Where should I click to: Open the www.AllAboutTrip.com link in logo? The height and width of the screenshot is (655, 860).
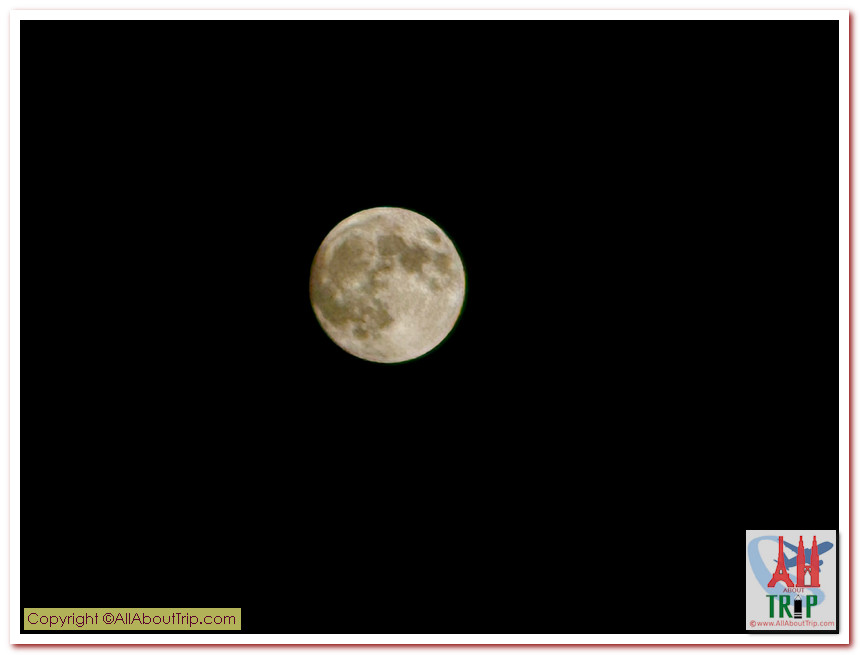click(791, 624)
